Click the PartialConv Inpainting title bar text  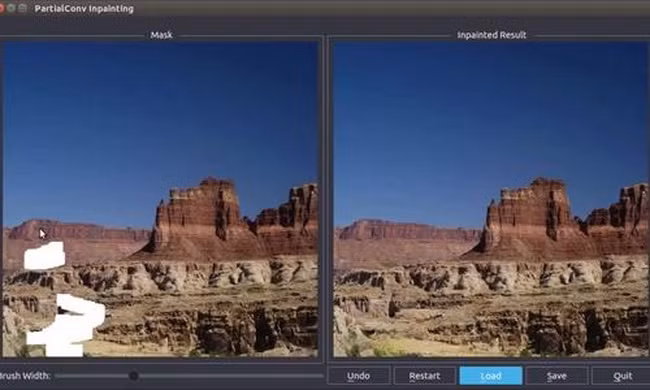tap(84, 9)
